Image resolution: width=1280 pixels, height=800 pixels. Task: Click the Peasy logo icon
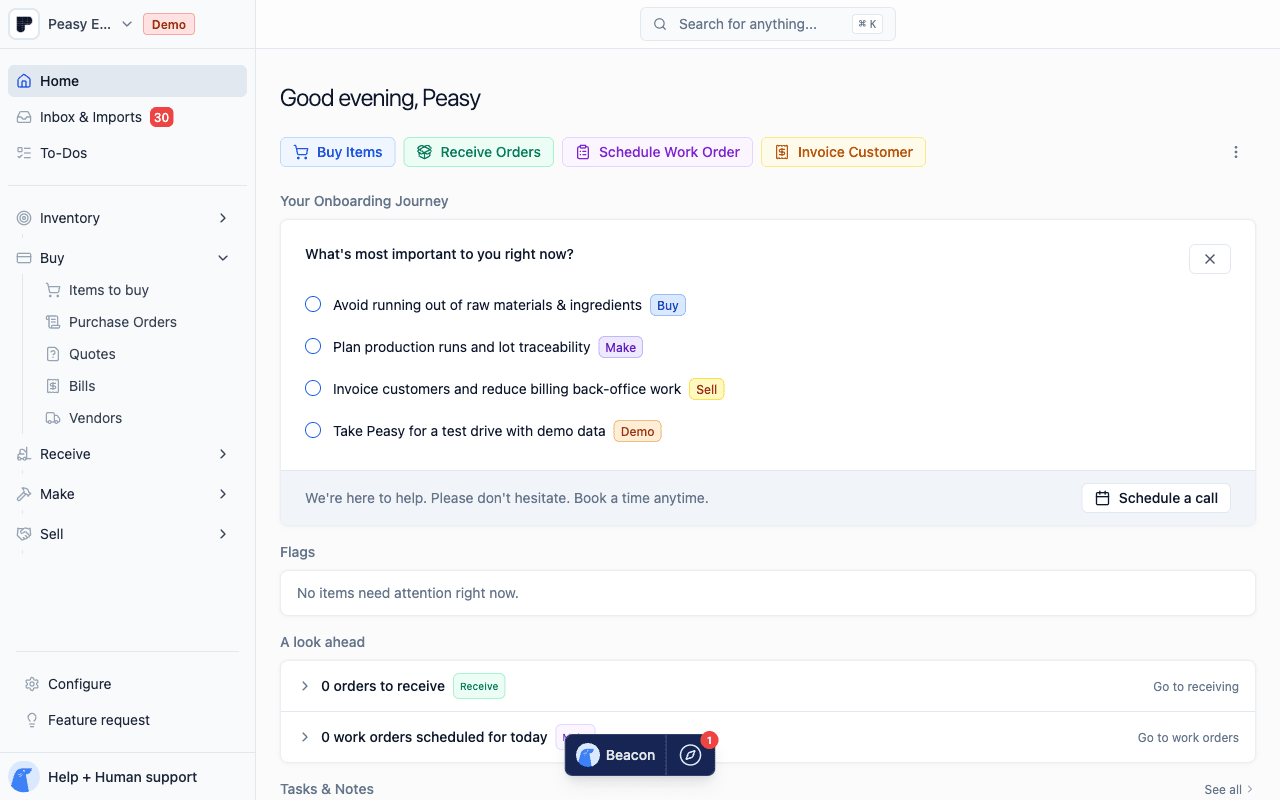point(24,24)
